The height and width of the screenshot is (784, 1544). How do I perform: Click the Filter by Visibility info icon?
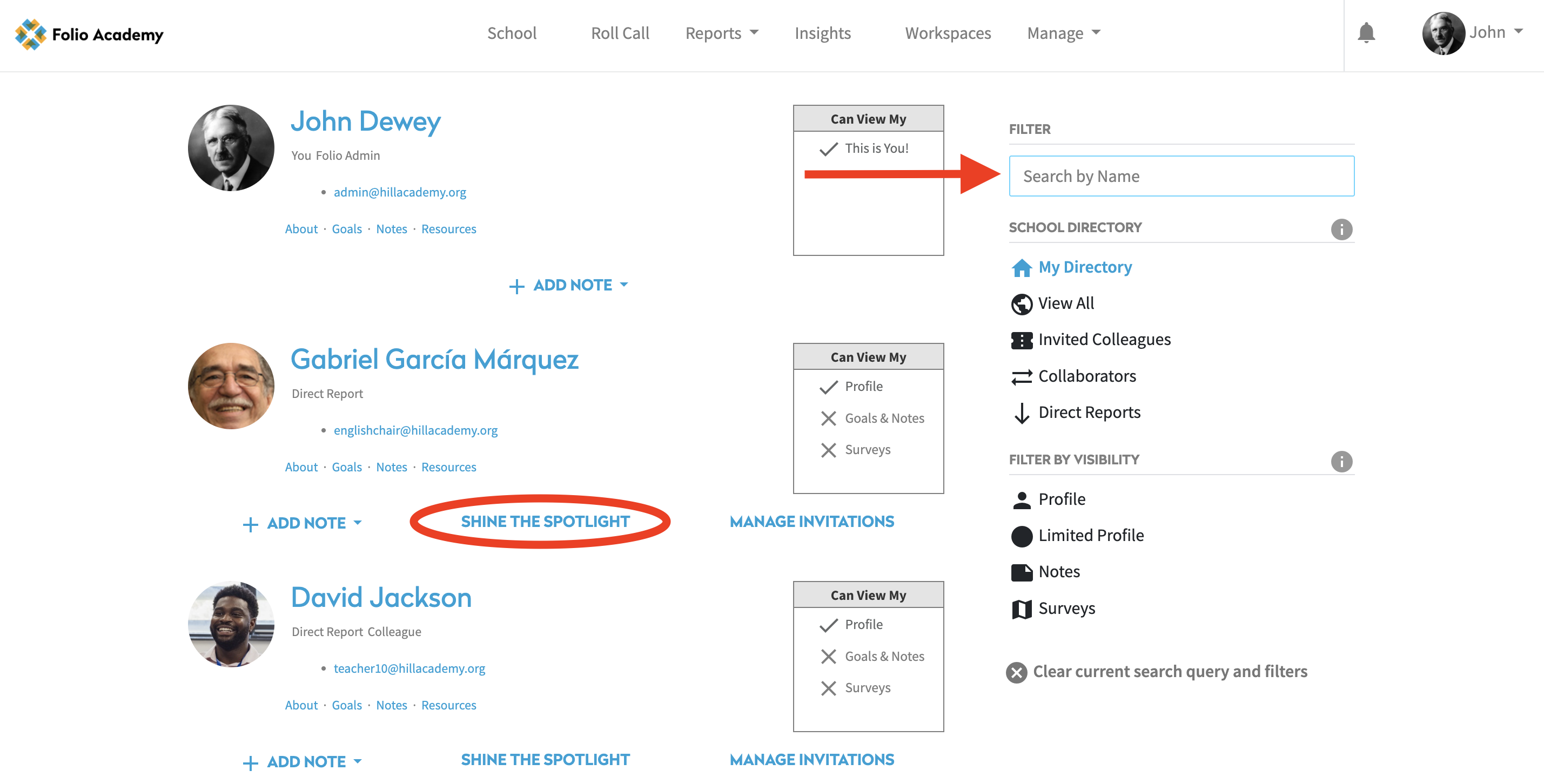[1341, 461]
